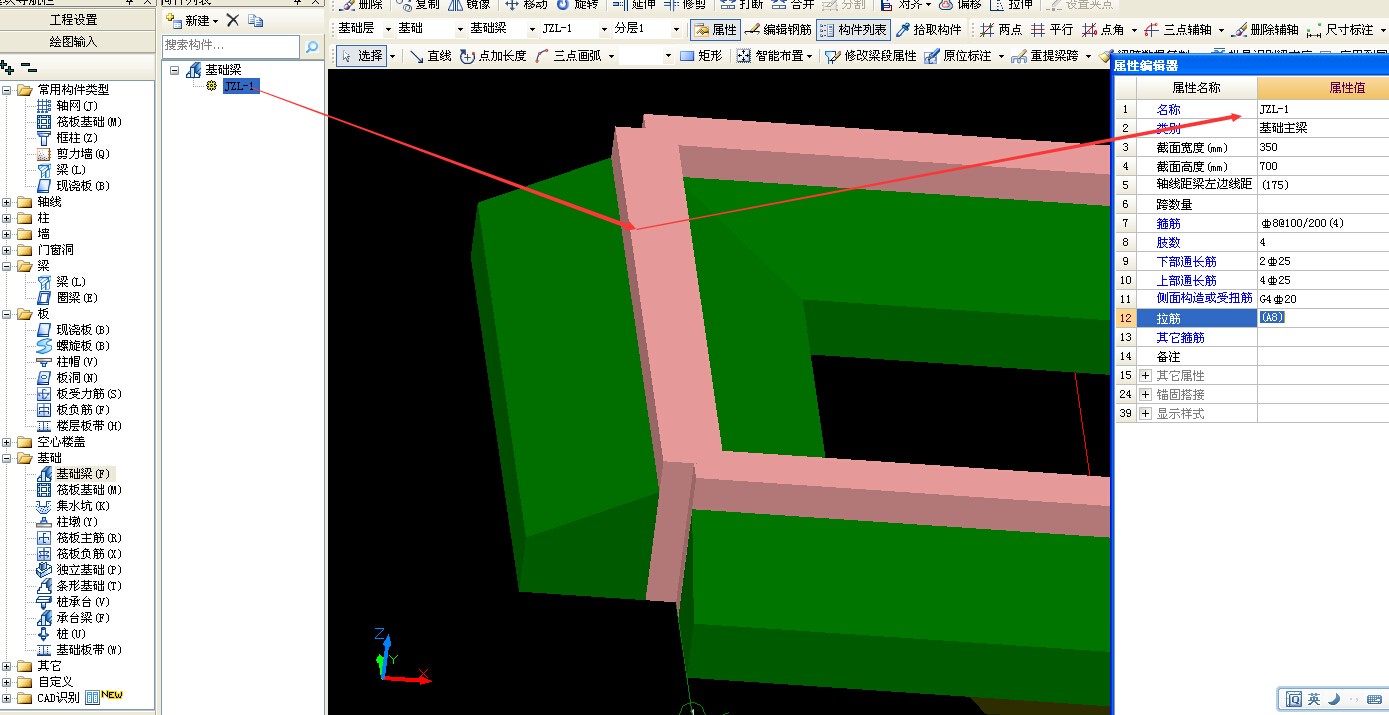This screenshot has width=1389, height=715.
Task: Click the 搜索构件 search field
Action: 231,46
